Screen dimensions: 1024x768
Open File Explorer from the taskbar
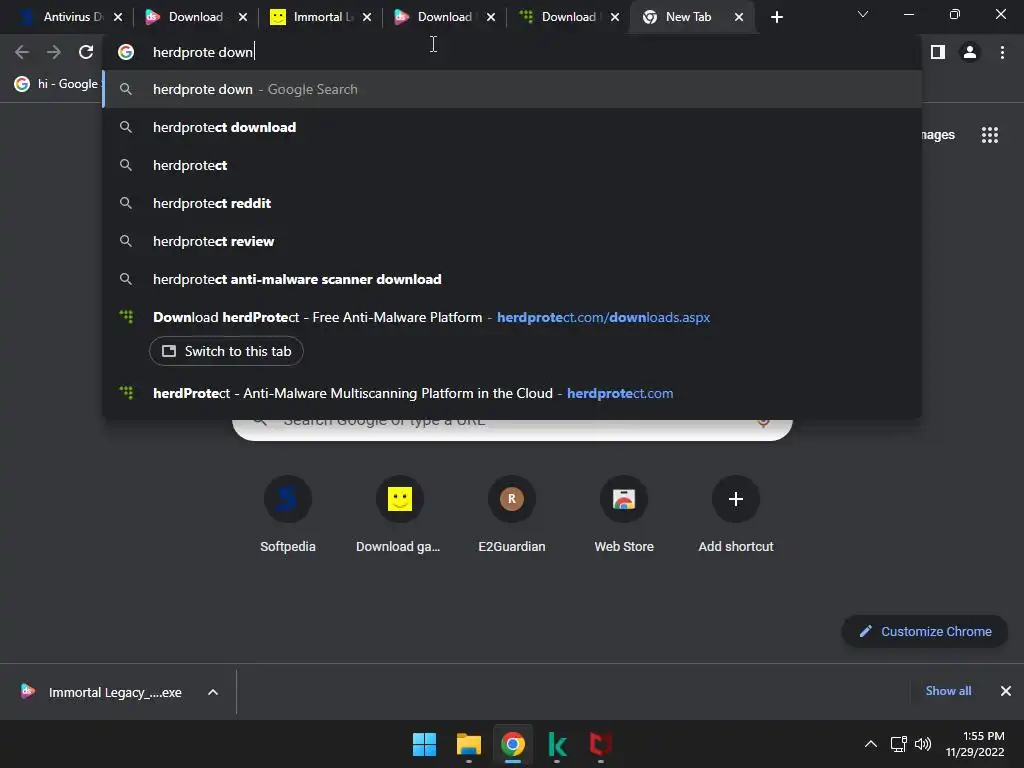(x=469, y=744)
